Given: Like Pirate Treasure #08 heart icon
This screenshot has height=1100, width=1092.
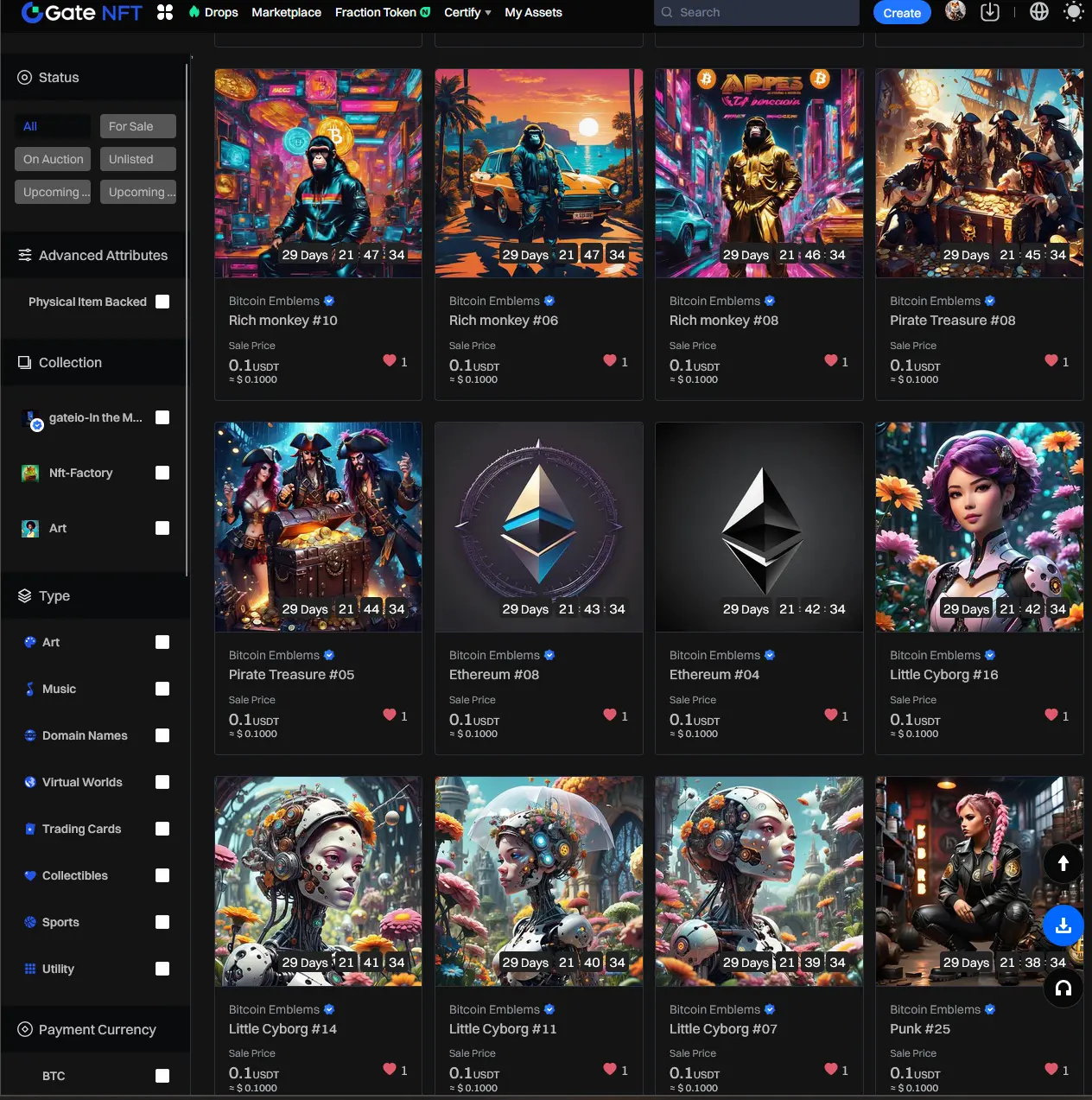Looking at the screenshot, I should pyautogui.click(x=1051, y=361).
